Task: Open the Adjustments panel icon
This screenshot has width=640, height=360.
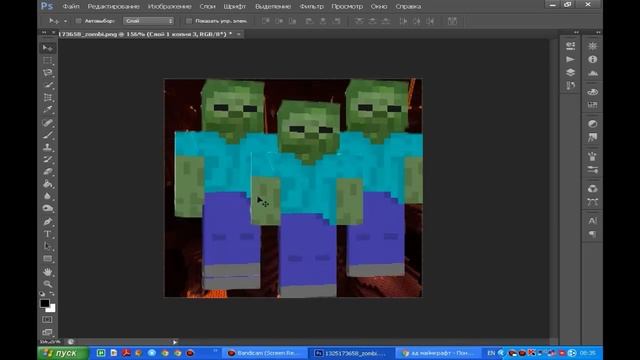Action: tap(593, 124)
